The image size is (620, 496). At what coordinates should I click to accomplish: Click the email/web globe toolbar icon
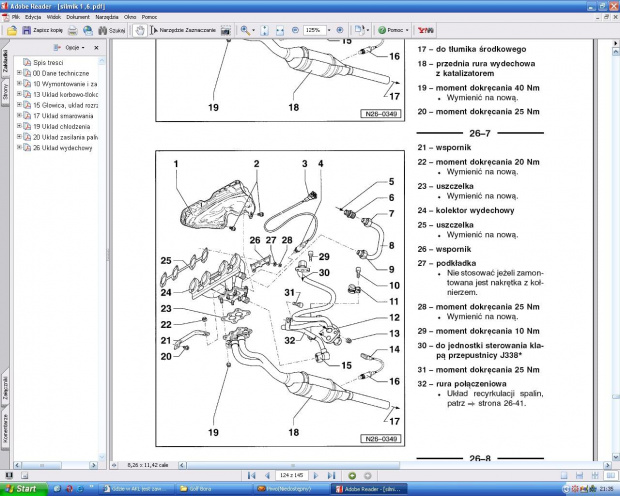click(x=88, y=30)
